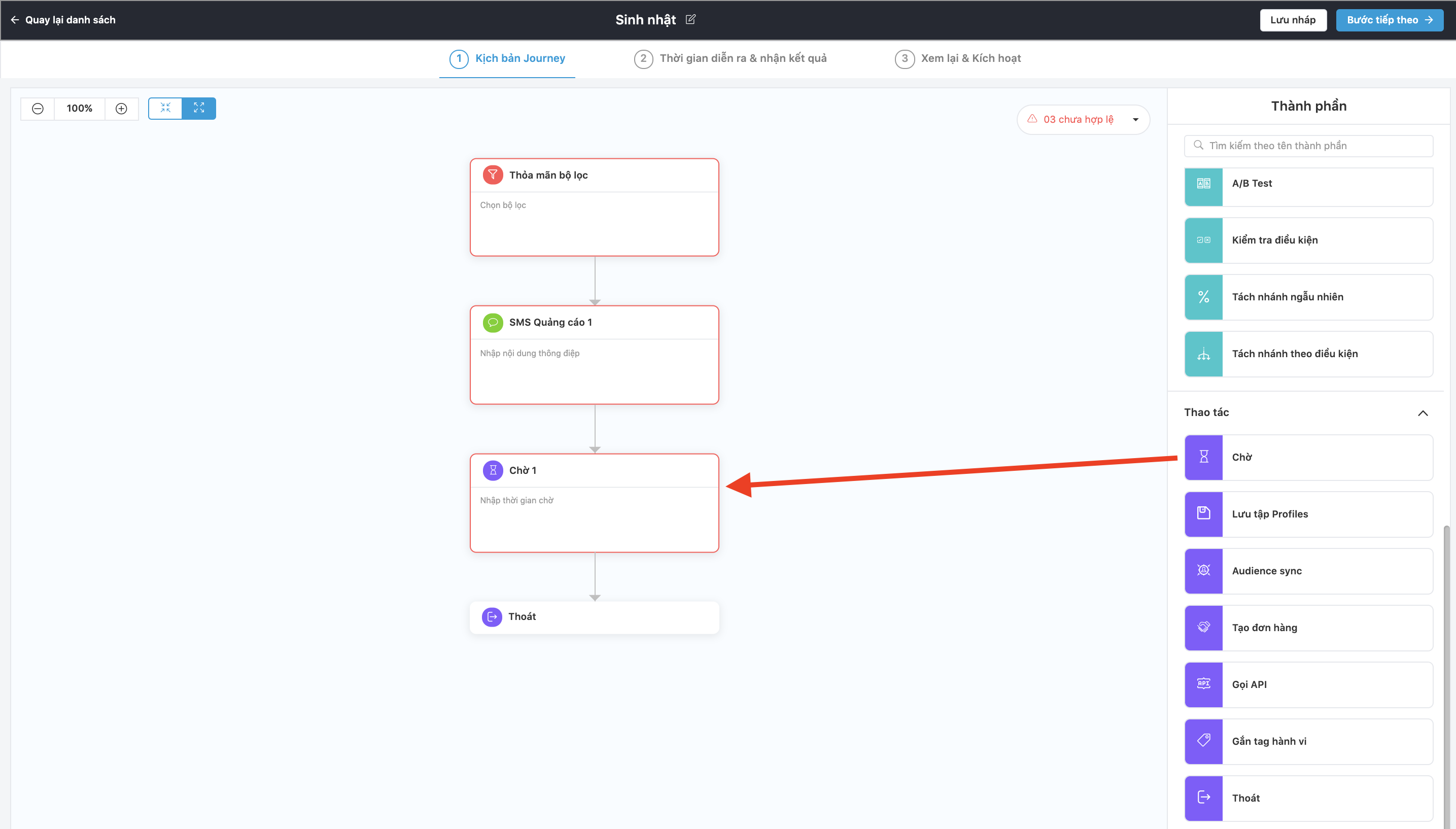
Task: Click the Bước tiếp theo button
Action: tap(1389, 20)
